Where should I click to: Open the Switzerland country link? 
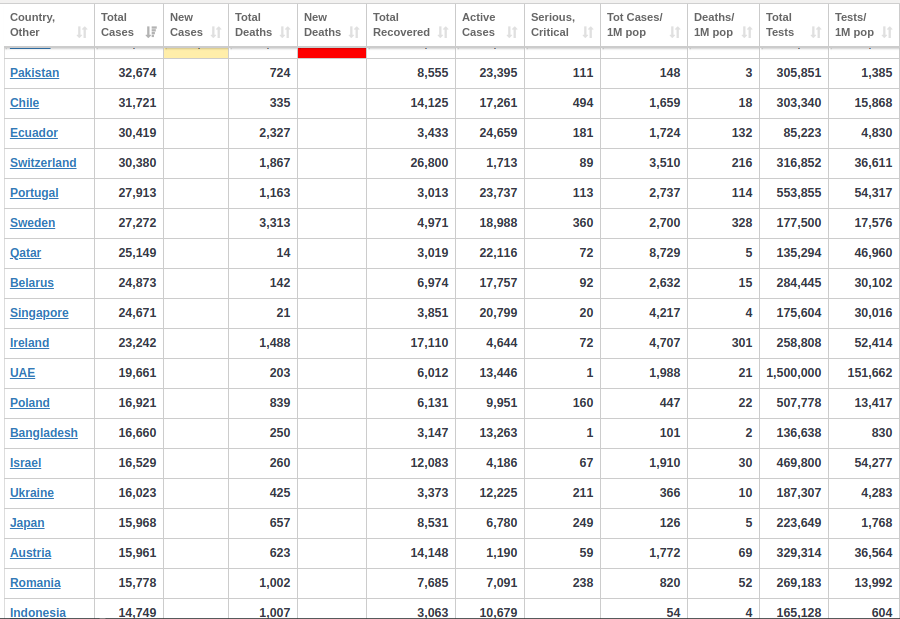43,163
